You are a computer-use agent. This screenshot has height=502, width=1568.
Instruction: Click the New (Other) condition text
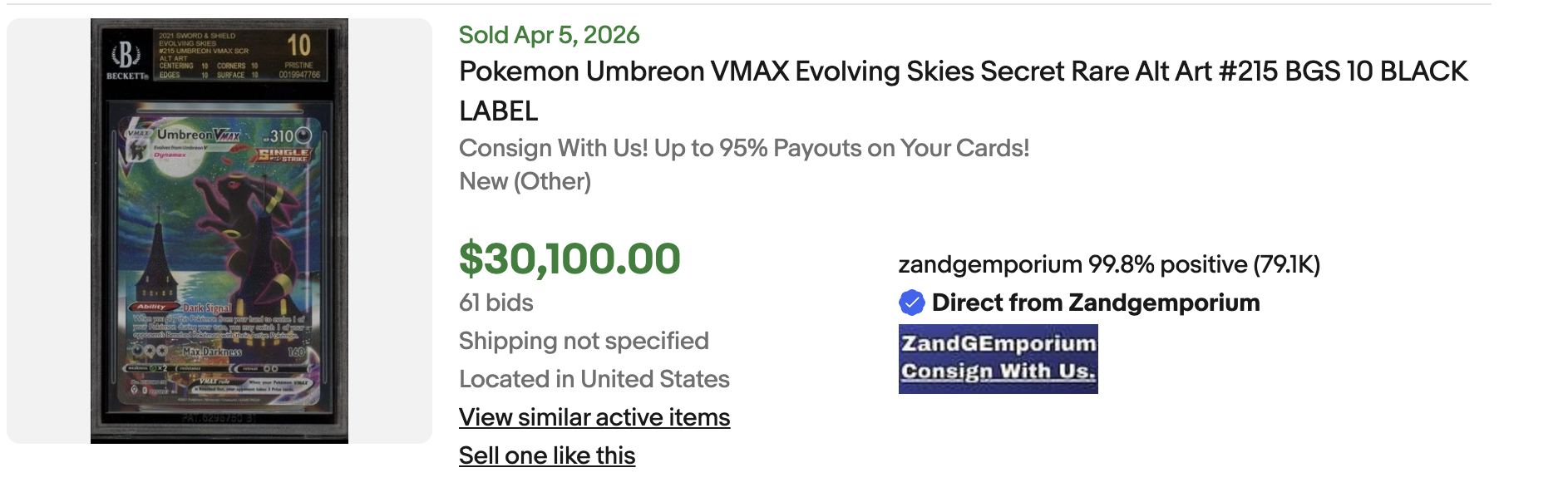coord(525,181)
